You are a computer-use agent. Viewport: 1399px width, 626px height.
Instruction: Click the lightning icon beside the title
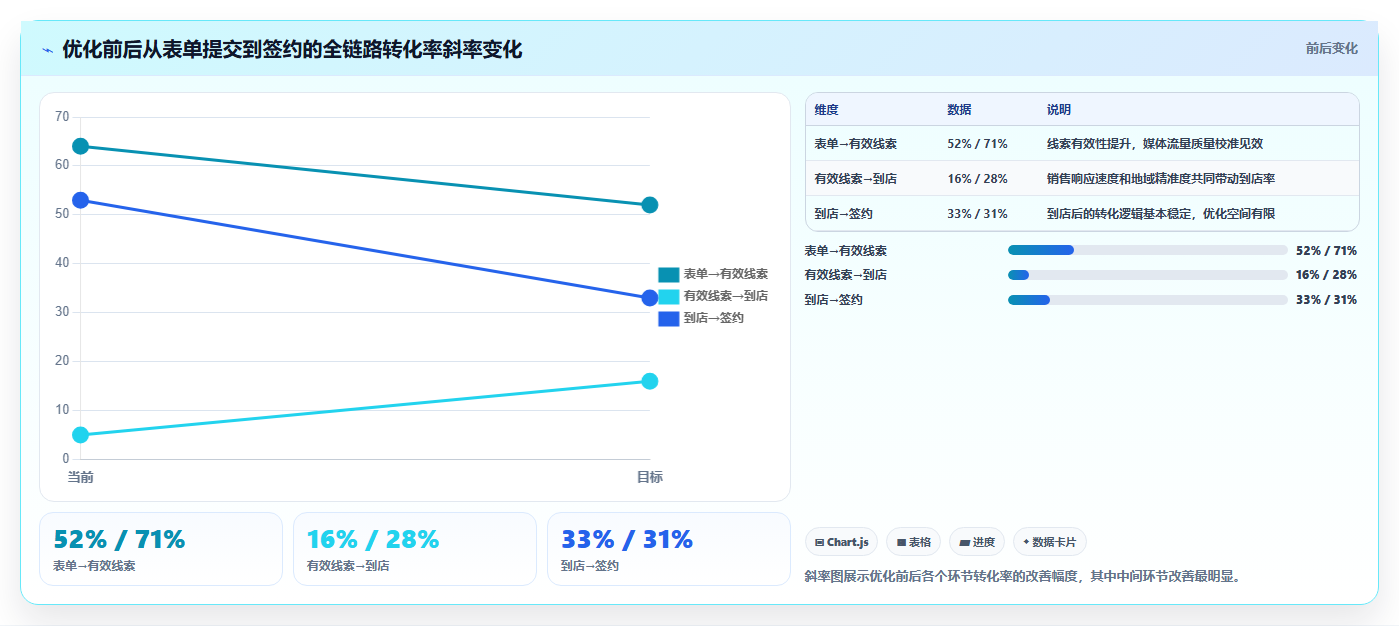pyautogui.click(x=47, y=50)
